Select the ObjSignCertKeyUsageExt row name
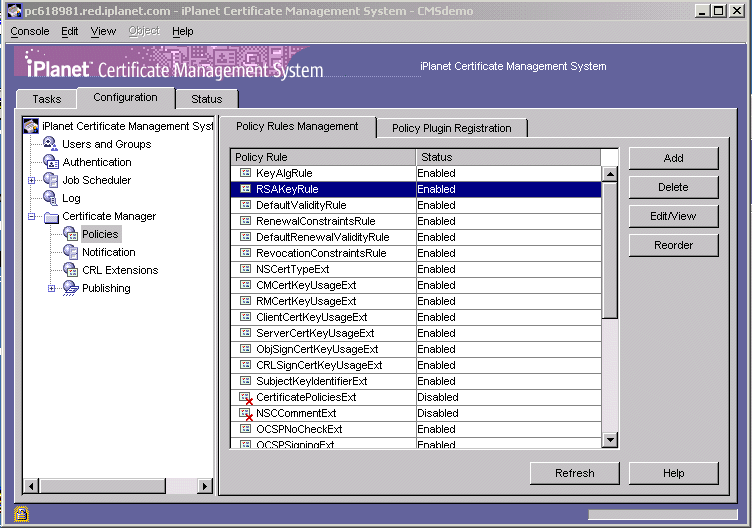 tap(317, 349)
